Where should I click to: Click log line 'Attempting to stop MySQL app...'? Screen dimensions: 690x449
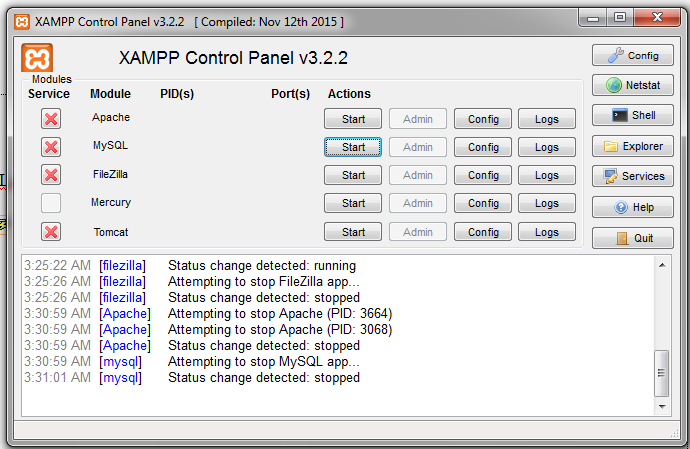click(x=264, y=361)
